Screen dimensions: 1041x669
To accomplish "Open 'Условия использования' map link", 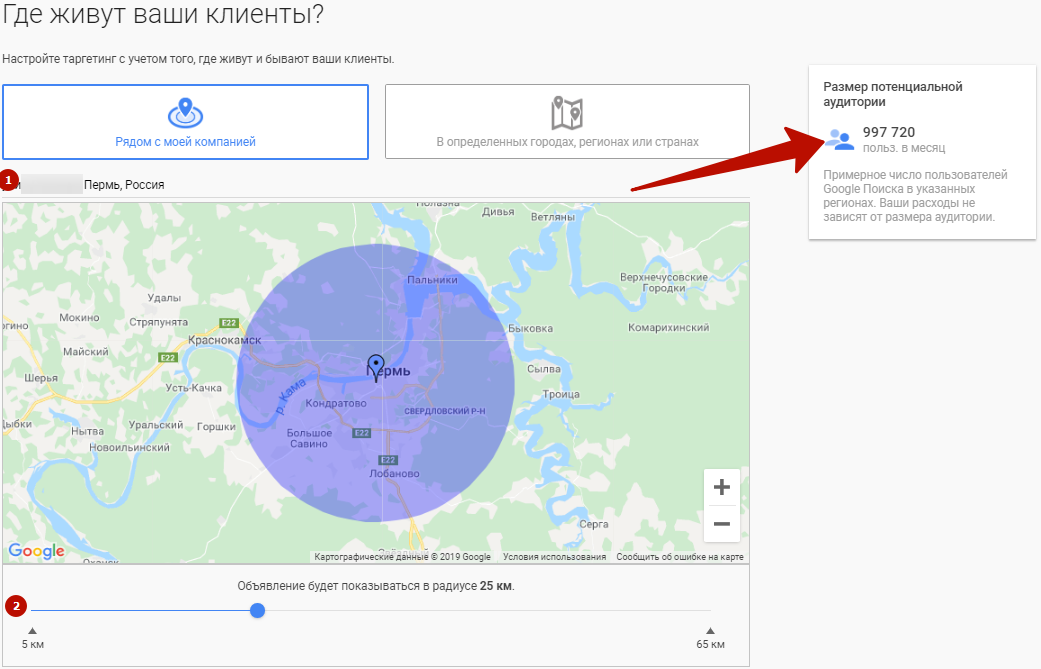I will [x=554, y=557].
